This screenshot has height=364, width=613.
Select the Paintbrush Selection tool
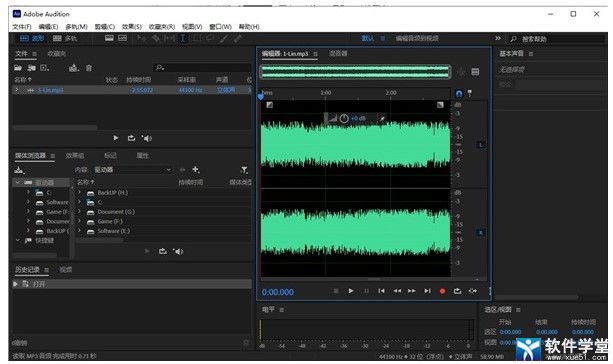(224, 38)
